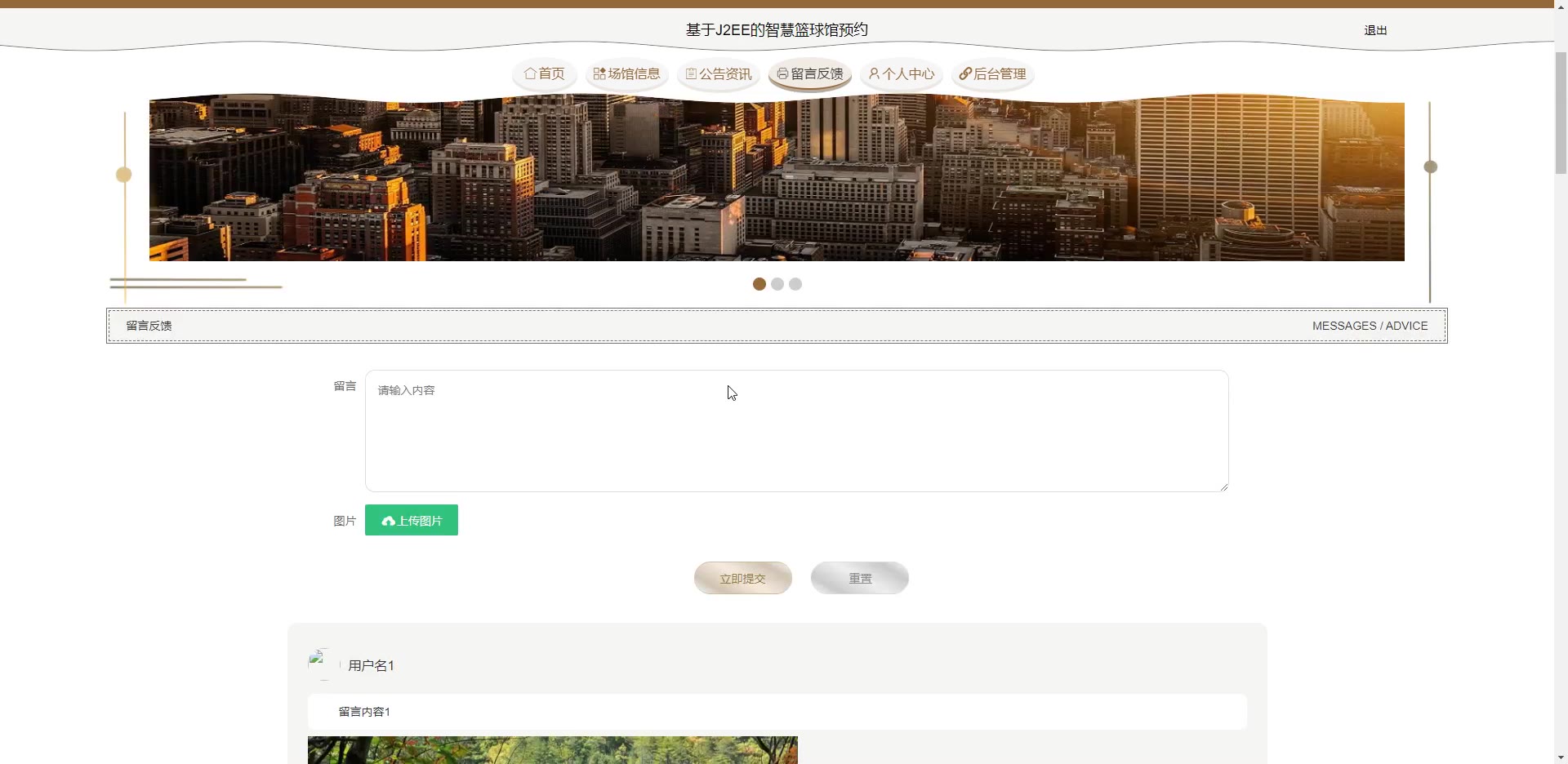This screenshot has height=764, width=1568.
Task: Open the 首页 home menu item
Action: pyautogui.click(x=545, y=73)
